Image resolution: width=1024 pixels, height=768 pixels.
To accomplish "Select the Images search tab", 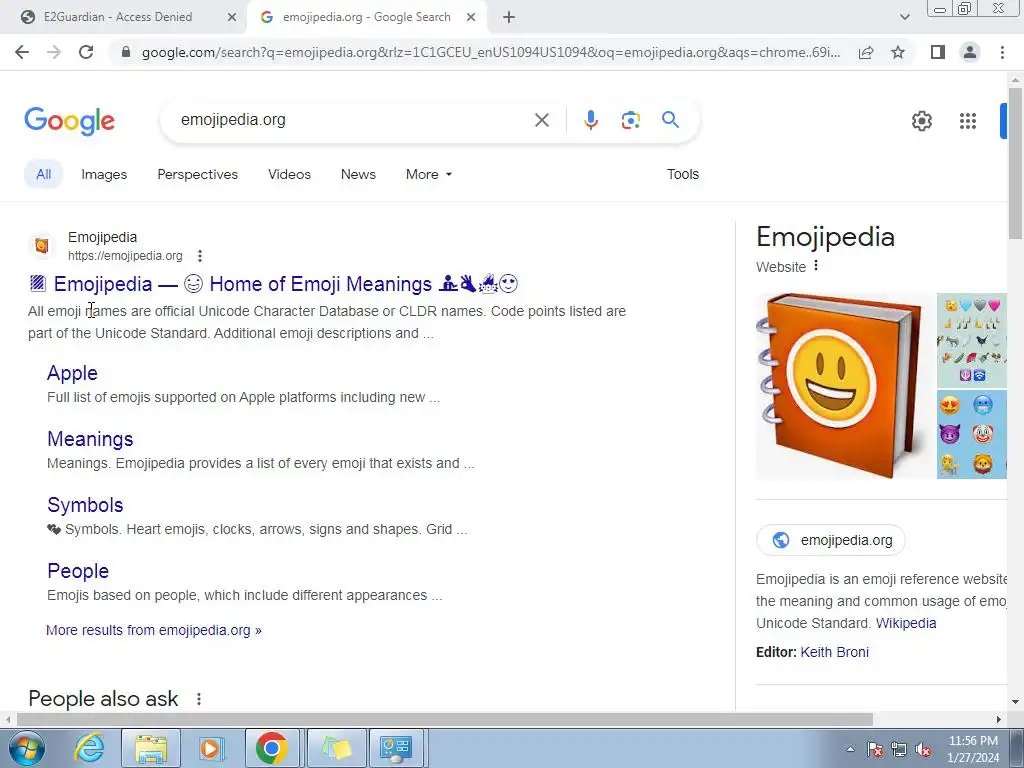I will tap(104, 174).
